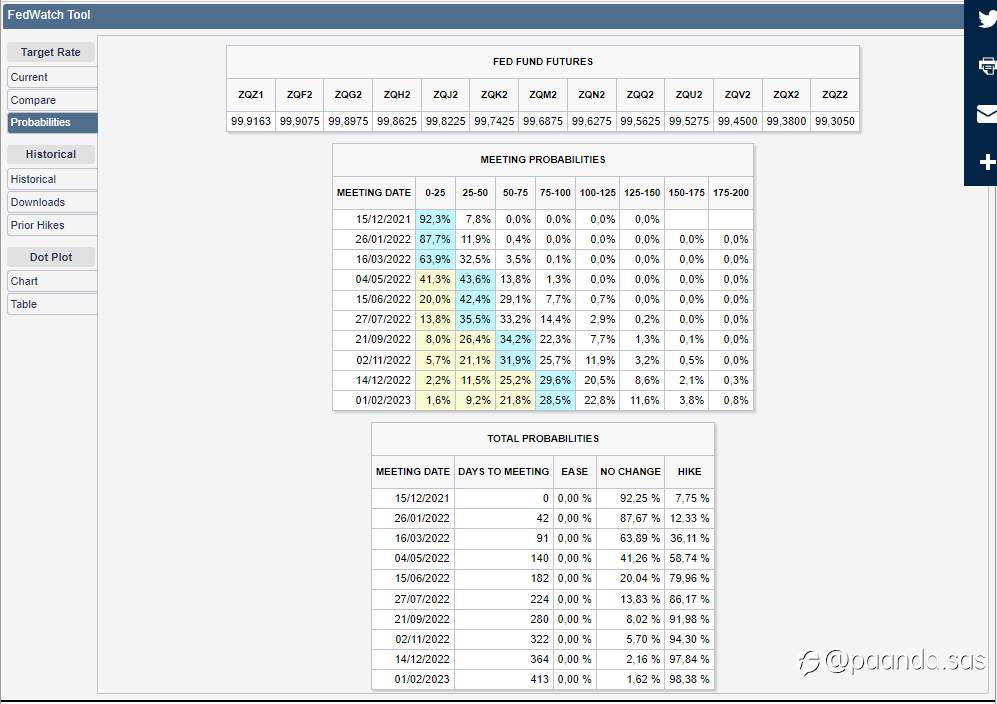Click the email envelope icon
Image resolution: width=997 pixels, height=704 pixels.
[987, 114]
